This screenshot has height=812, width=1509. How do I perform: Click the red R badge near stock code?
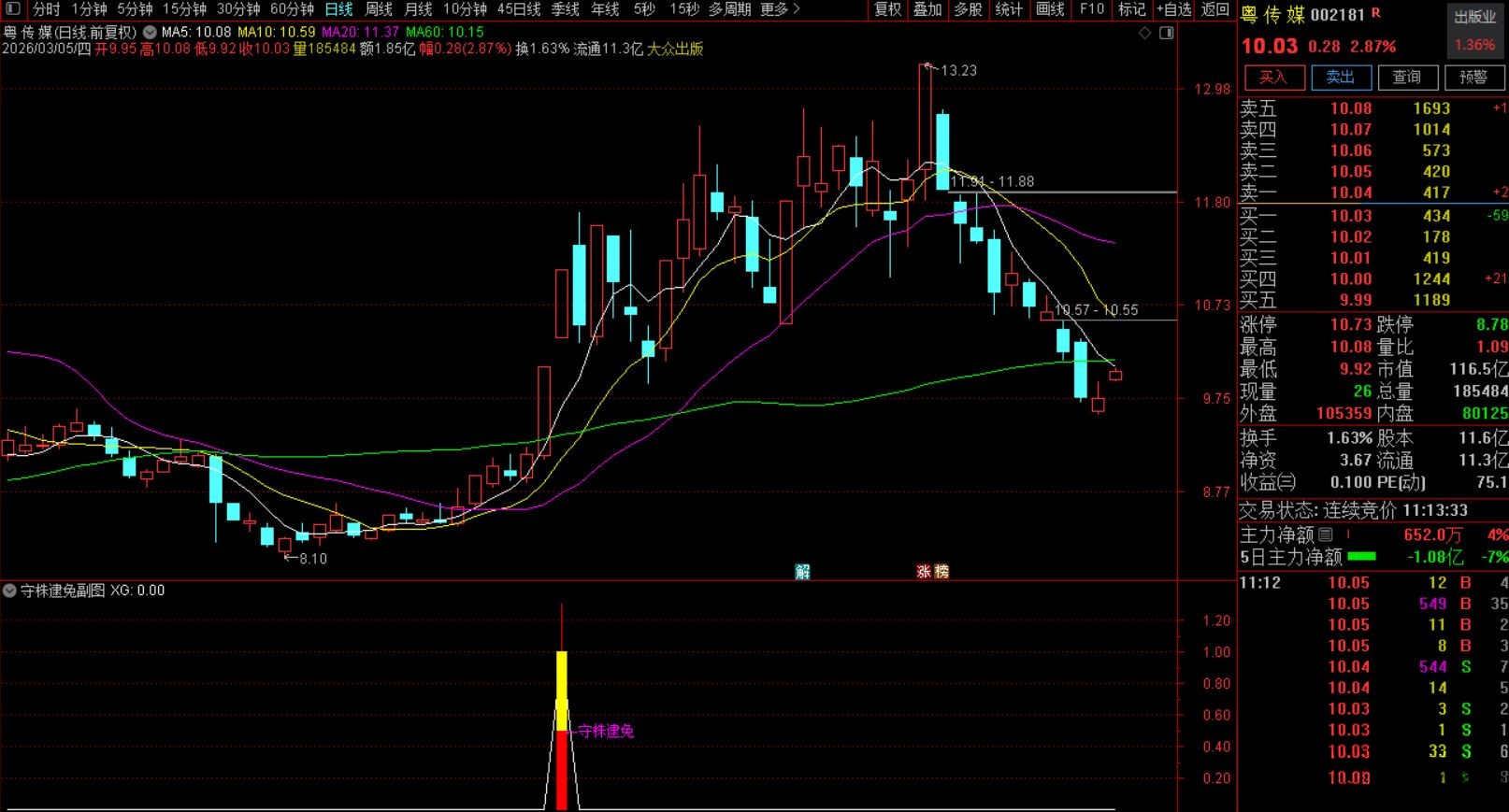click(x=1376, y=14)
